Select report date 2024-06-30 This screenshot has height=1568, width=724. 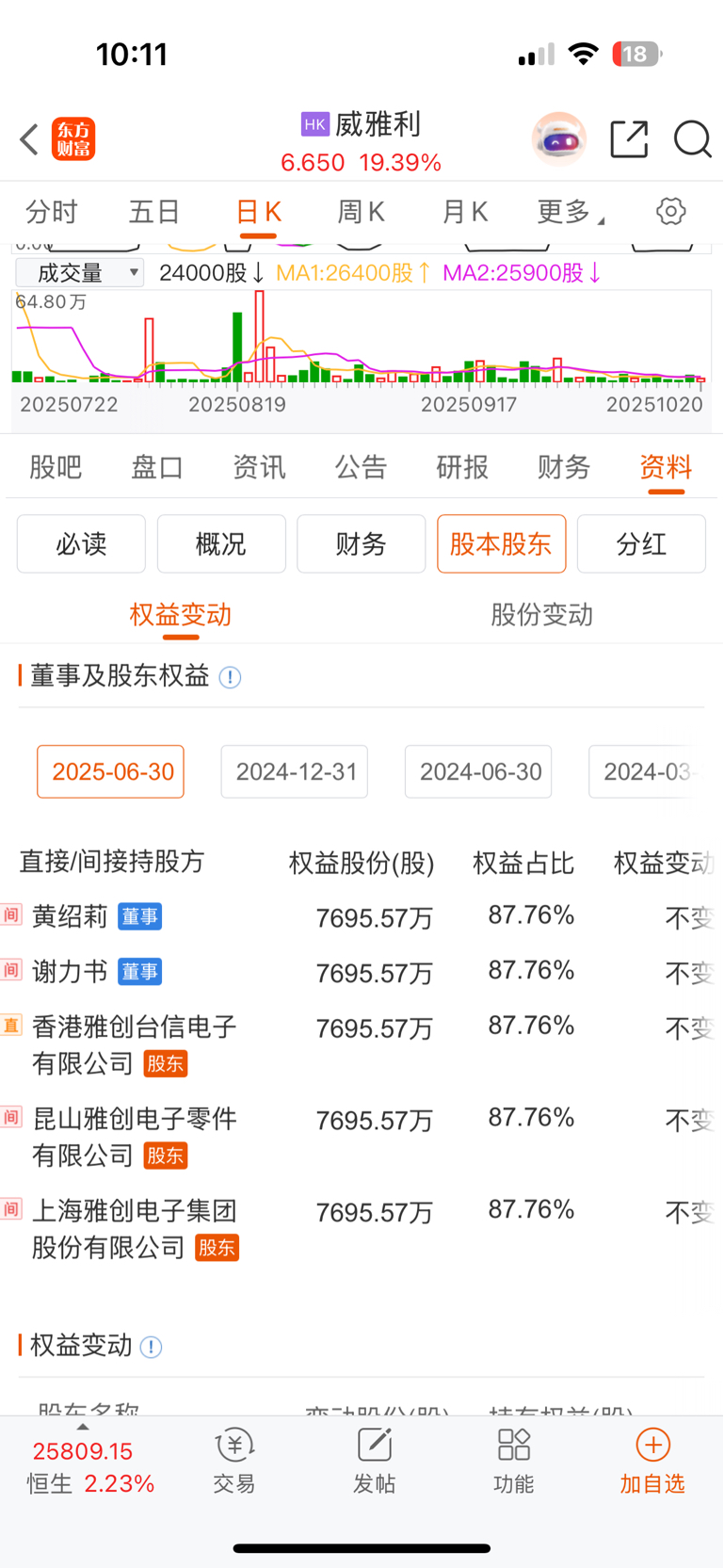pyautogui.click(x=478, y=772)
